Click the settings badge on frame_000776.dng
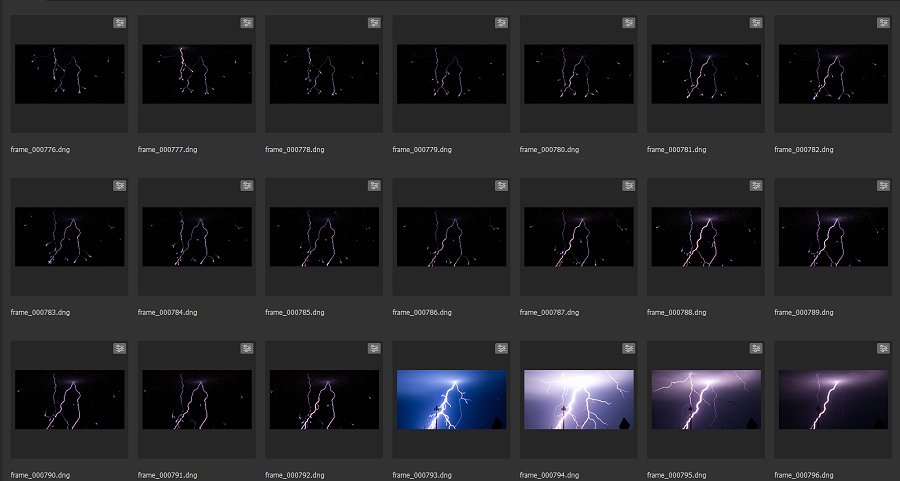 119,23
